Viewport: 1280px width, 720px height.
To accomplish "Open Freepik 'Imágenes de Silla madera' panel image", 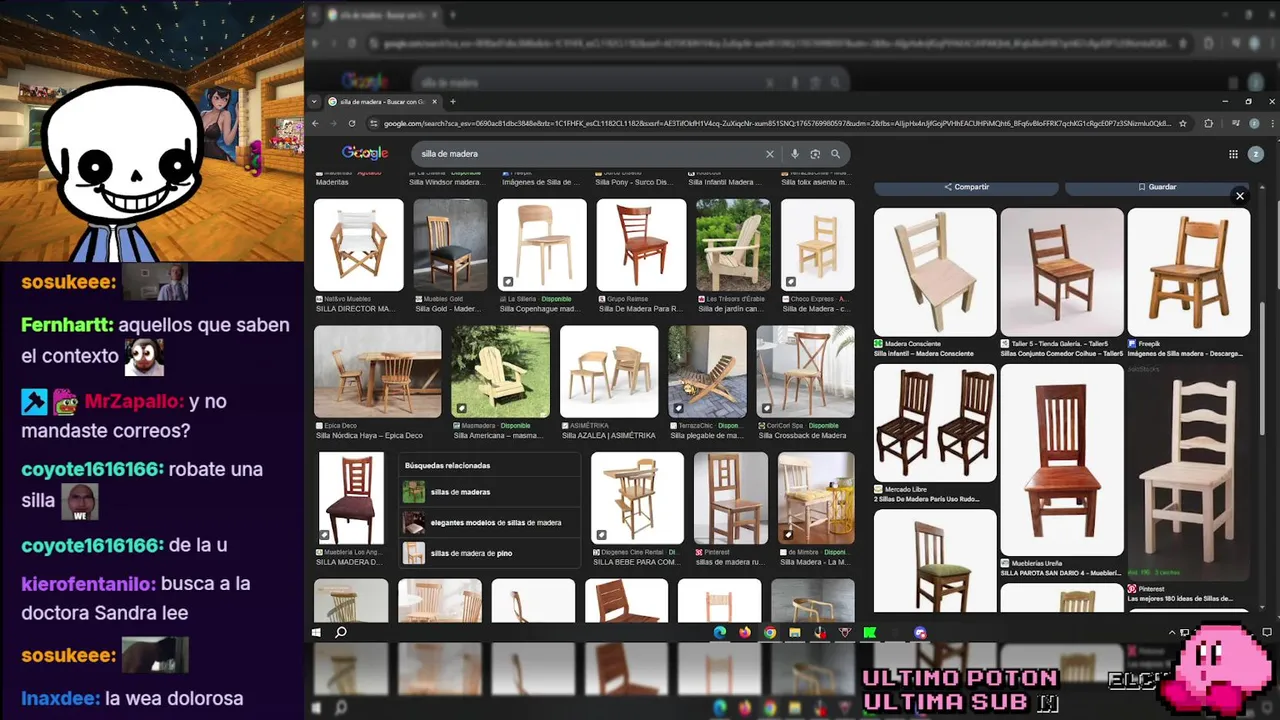I will click(1189, 272).
